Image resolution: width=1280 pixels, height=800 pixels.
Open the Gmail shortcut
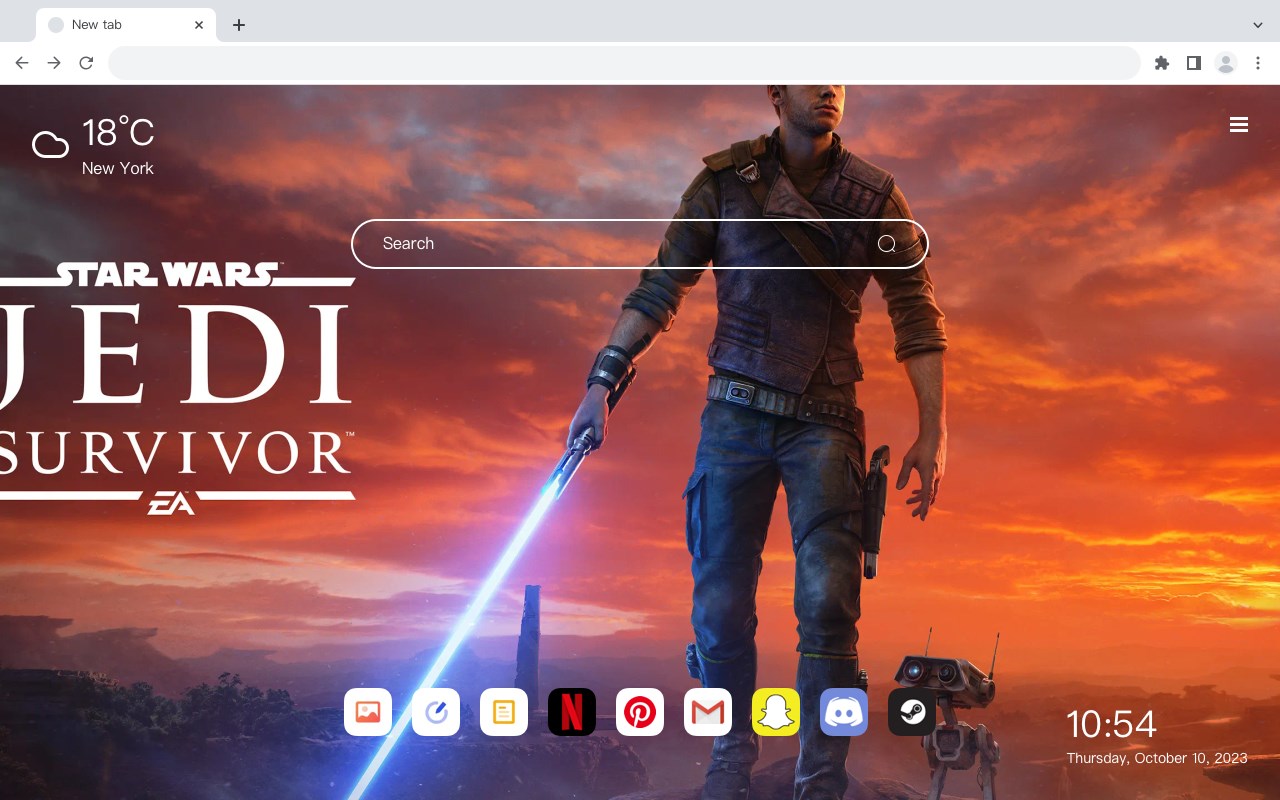[708, 712]
